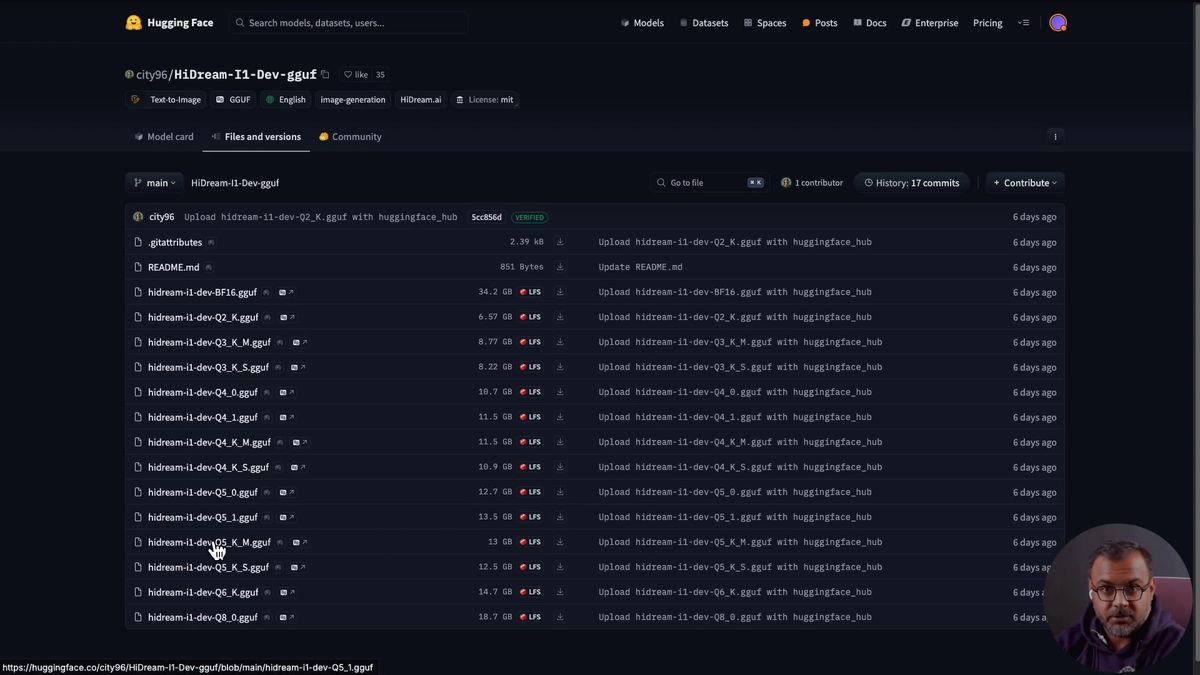Open the hidream-i1-dev-Q4_1.gguf file name
This screenshot has height=675, width=1200.
[x=203, y=417]
